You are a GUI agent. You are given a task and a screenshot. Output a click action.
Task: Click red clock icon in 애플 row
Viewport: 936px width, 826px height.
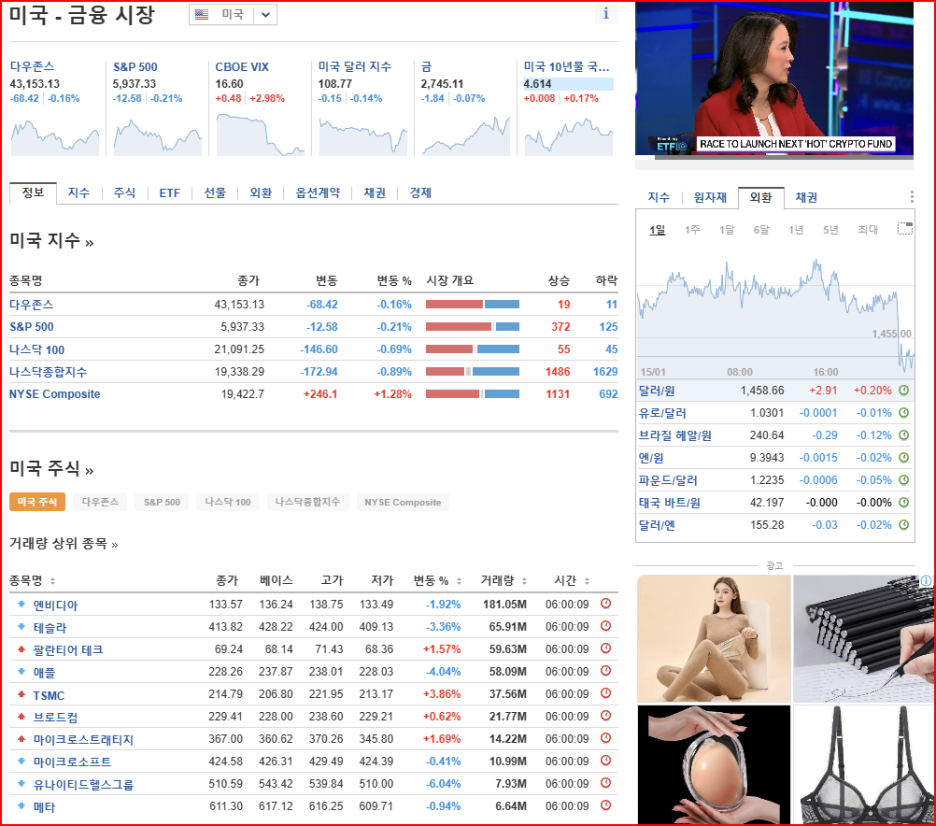click(x=605, y=671)
